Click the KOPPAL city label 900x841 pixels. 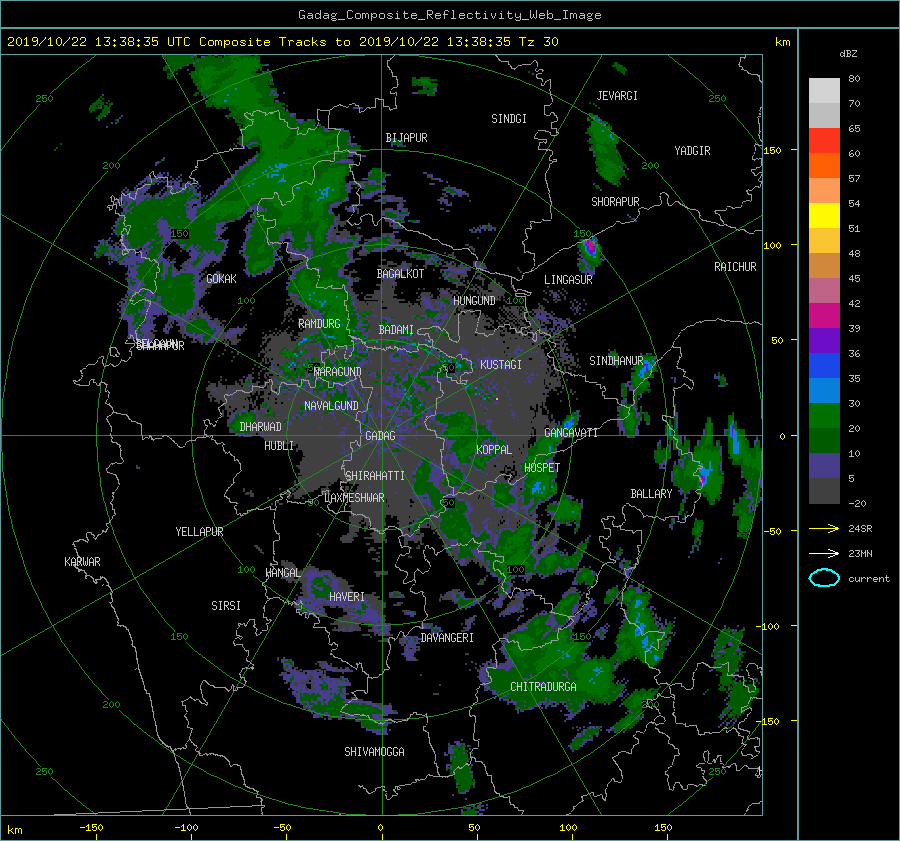click(494, 449)
